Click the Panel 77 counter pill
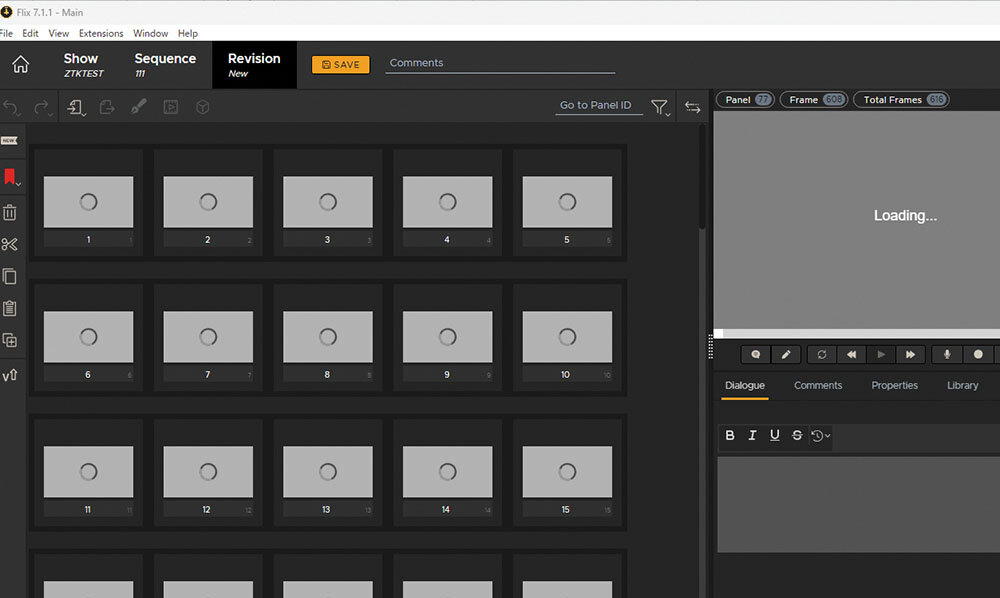Image resolution: width=1000 pixels, height=598 pixels. click(x=746, y=99)
